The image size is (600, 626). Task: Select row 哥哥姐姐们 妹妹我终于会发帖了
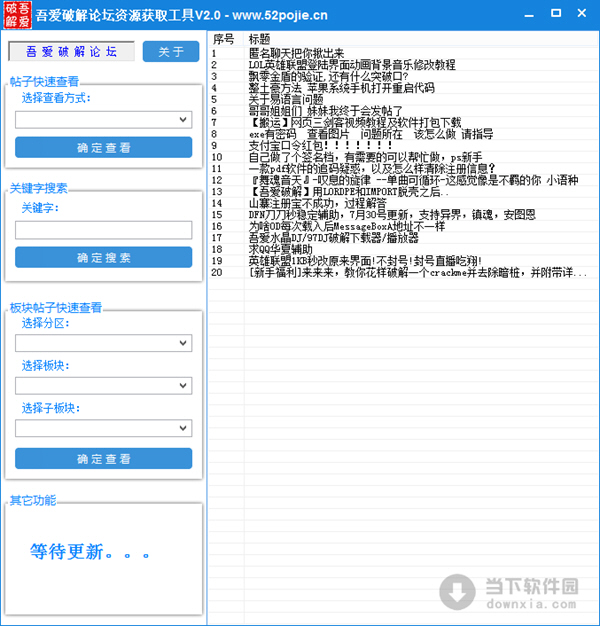403,111
